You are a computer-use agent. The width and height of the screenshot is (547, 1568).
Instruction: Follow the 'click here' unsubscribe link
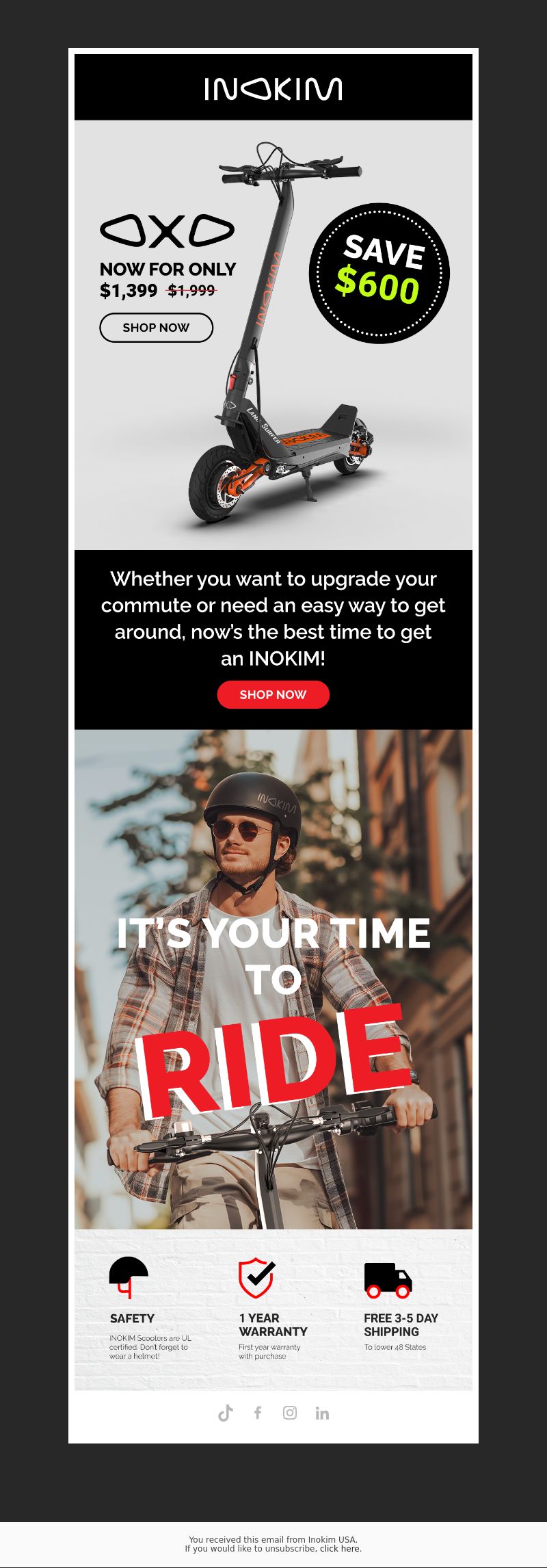click(340, 1548)
